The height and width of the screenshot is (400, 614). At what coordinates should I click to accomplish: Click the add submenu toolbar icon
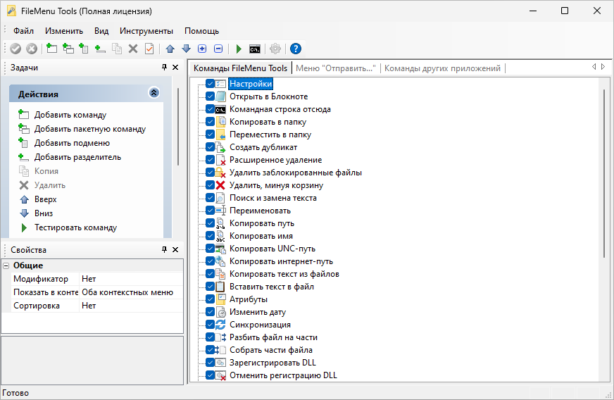(x=84, y=49)
